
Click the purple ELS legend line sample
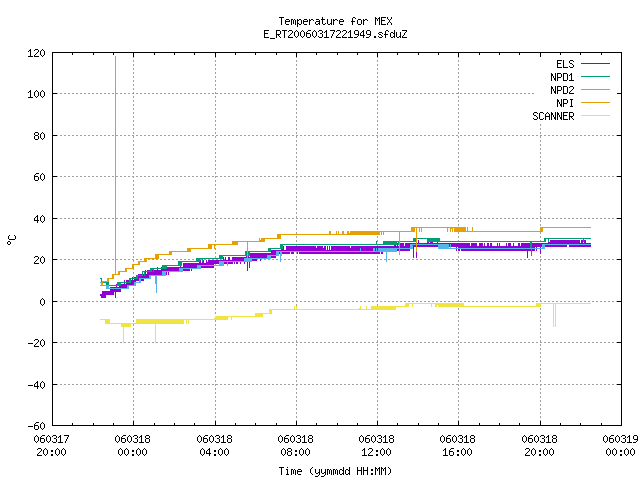pos(595,64)
